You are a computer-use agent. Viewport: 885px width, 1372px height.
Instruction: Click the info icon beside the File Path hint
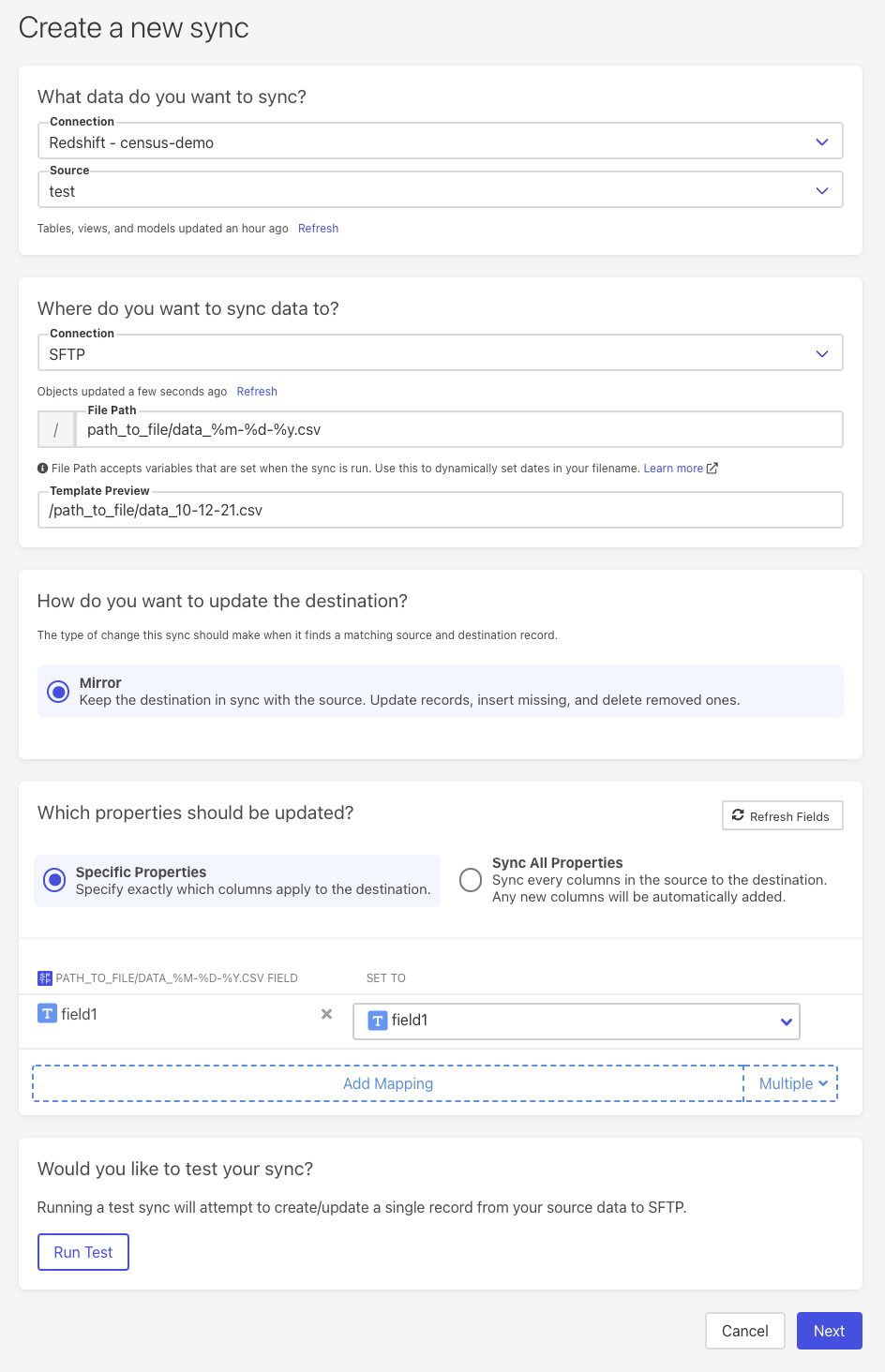pos(42,469)
